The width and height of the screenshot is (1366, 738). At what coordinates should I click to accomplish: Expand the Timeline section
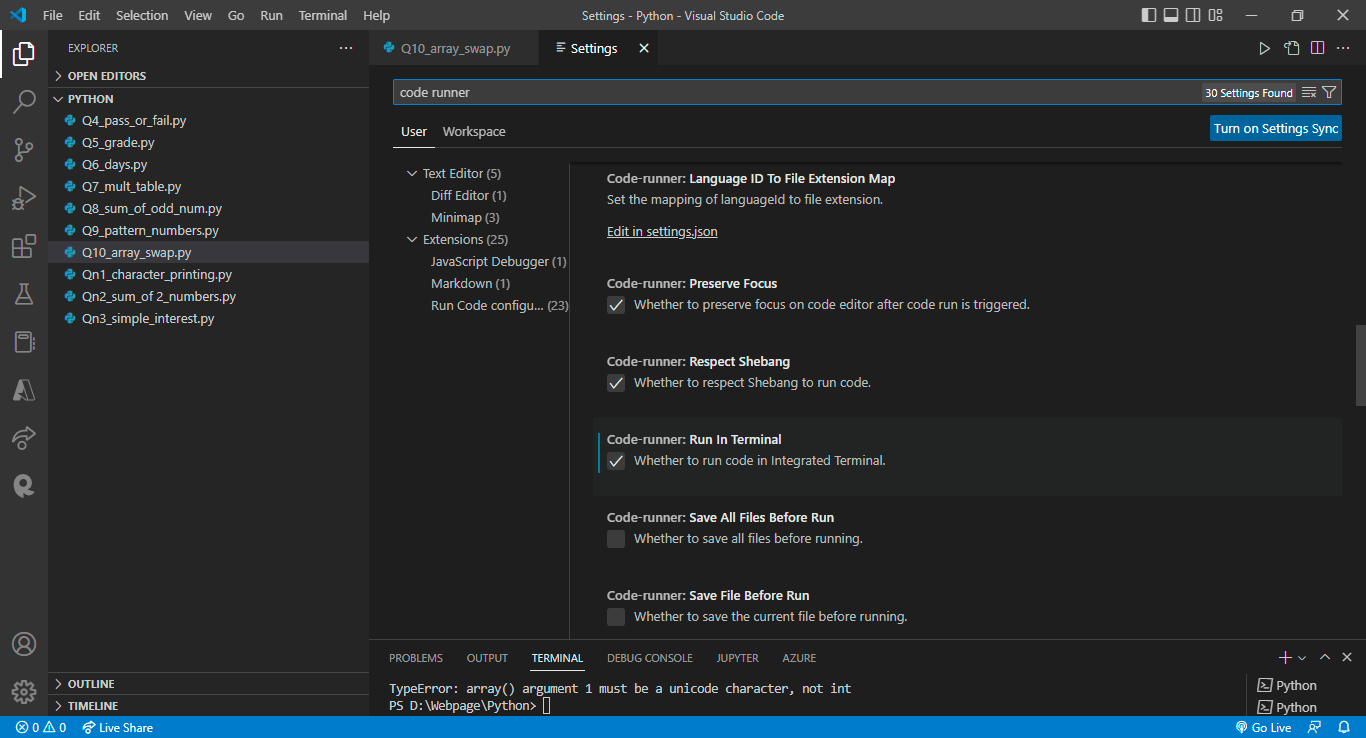tap(208, 706)
